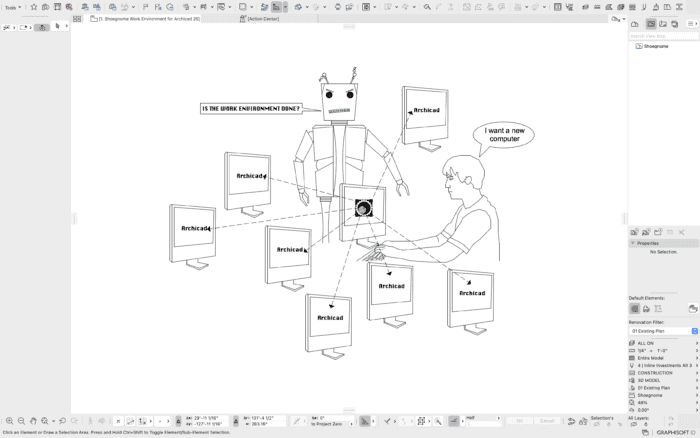Close the Properties panel with X icon
Viewport: 700px width, 438px height.
tap(681, 232)
